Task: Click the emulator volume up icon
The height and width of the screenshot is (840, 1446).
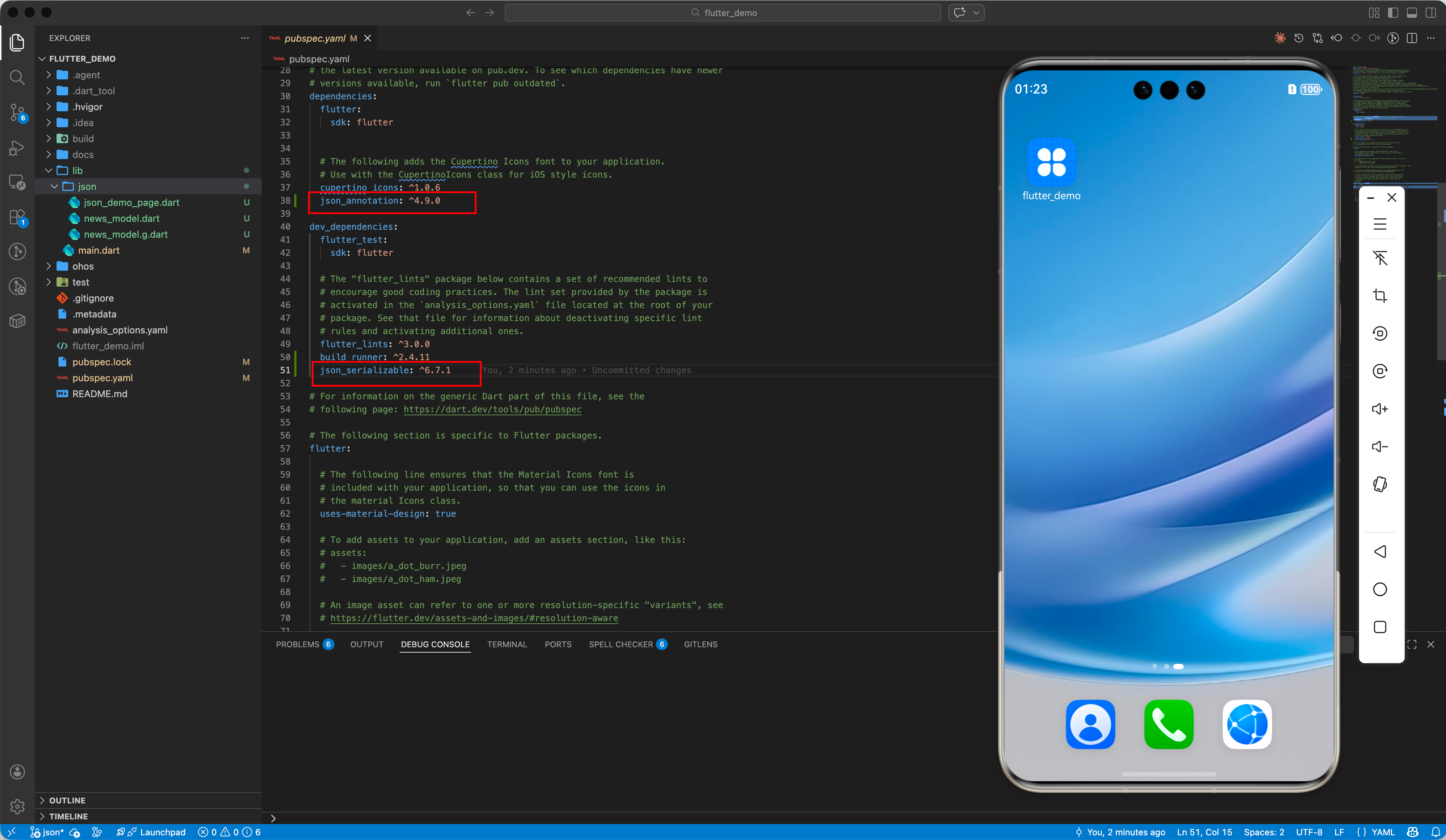Action: coord(1379,409)
